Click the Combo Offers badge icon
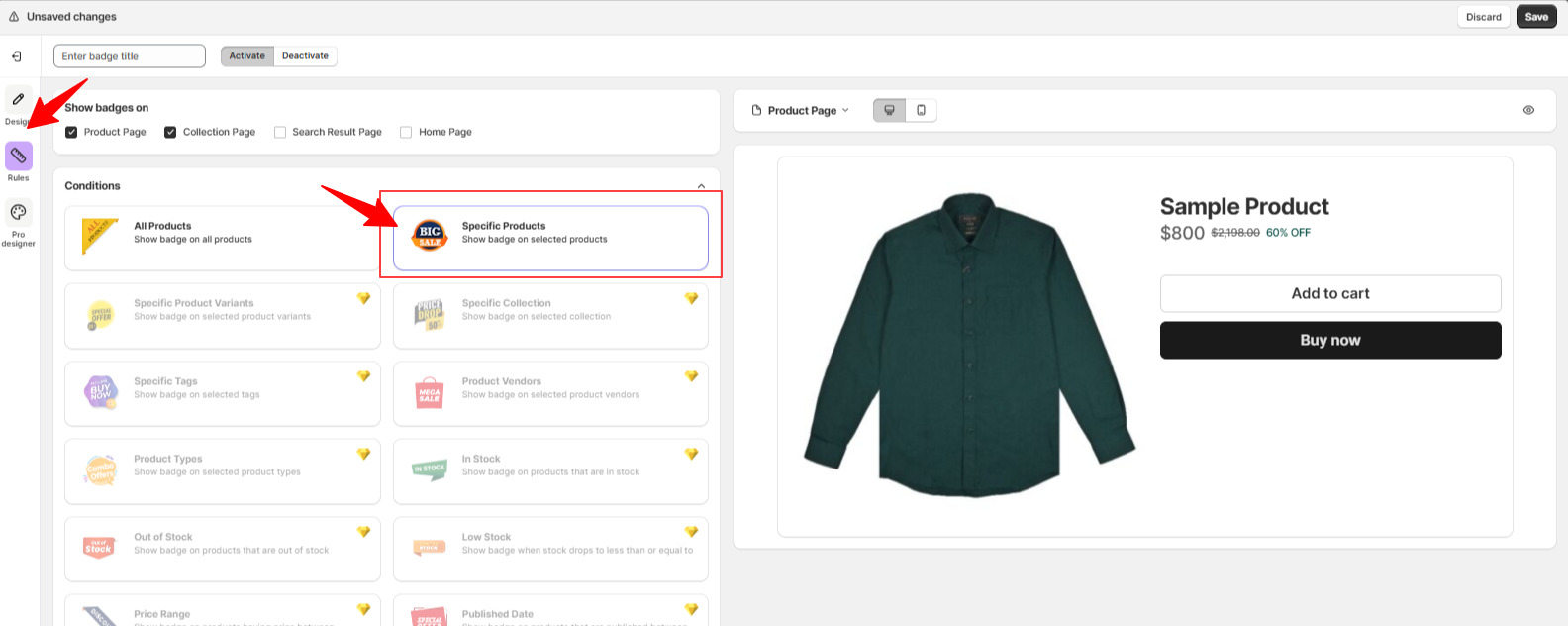Screen dimensions: 1568x626 pyautogui.click(x=100, y=470)
